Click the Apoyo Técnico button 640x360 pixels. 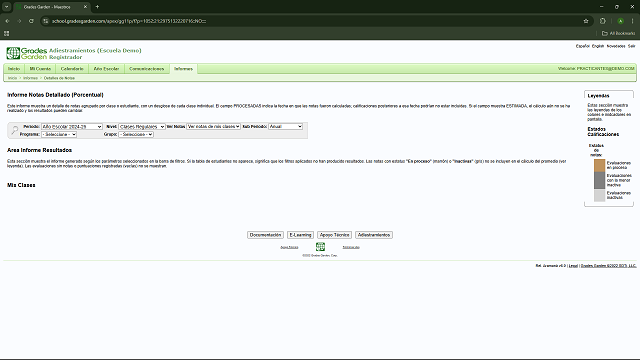[334, 235]
